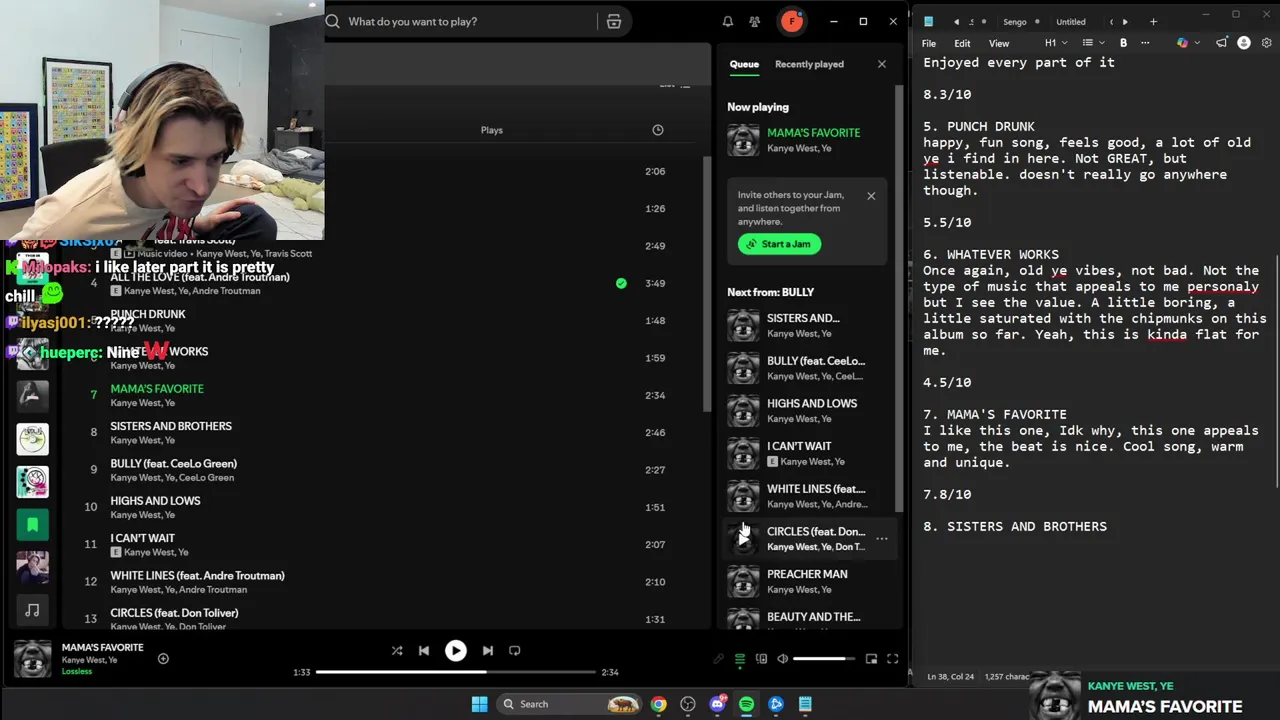The image size is (1280, 720).
Task: Open Friend Activity icon in Spotify
Action: (x=755, y=21)
